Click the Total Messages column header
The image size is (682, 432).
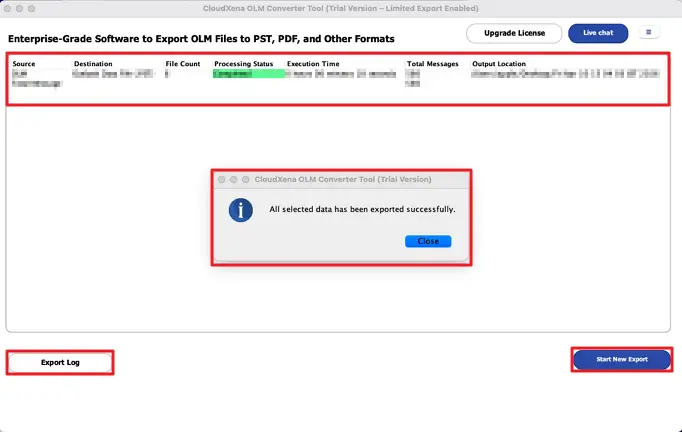tap(431, 64)
